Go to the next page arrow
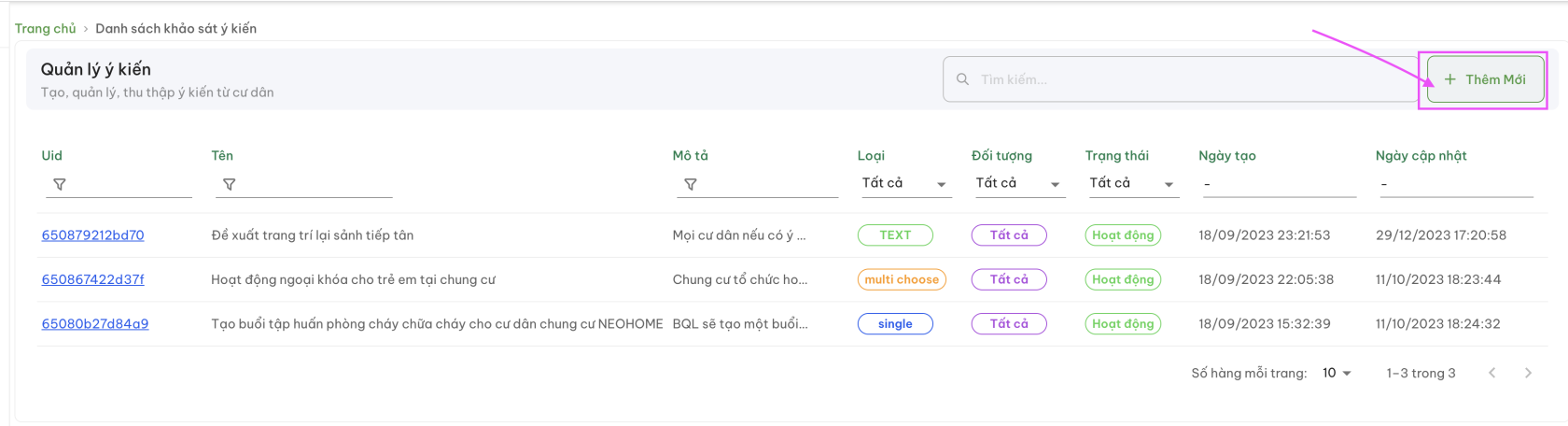Screen dimensions: 1568x426 tap(1528, 373)
